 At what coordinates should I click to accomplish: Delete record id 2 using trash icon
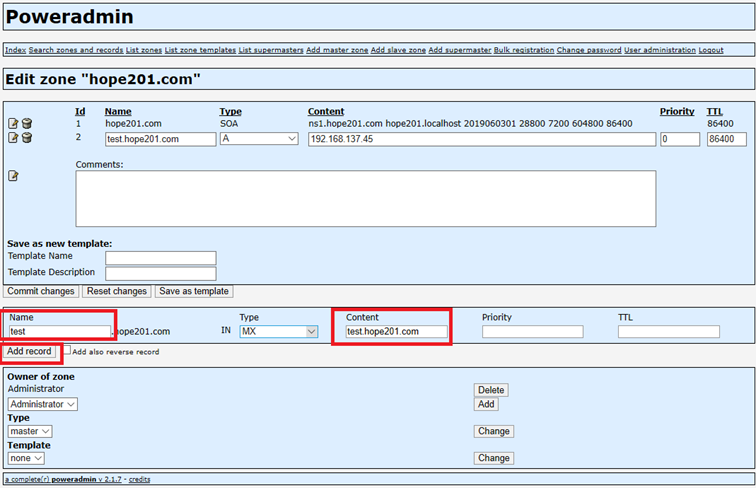coord(27,138)
